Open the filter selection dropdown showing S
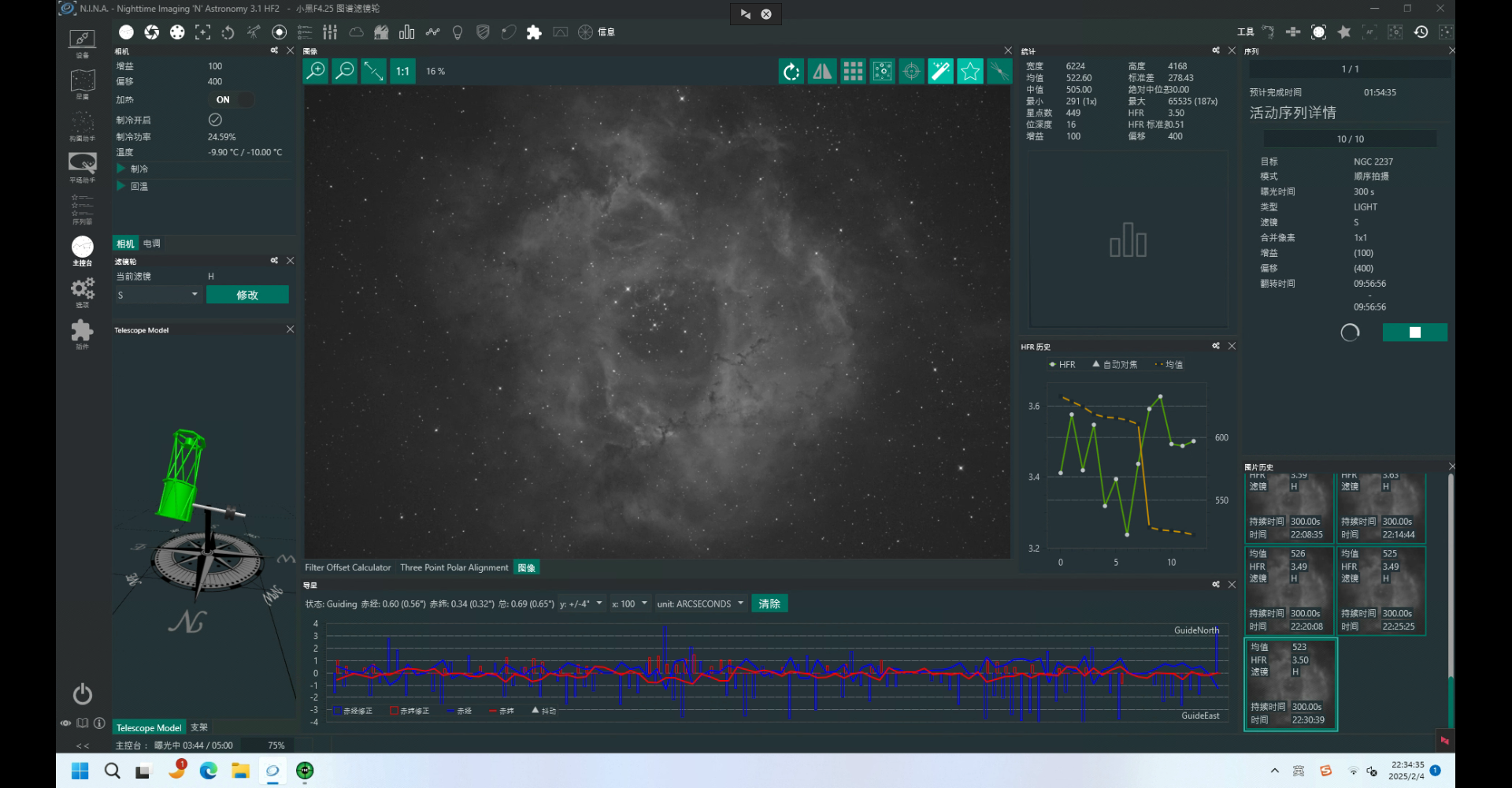Screen dimensions: 1512x788 pos(158,295)
